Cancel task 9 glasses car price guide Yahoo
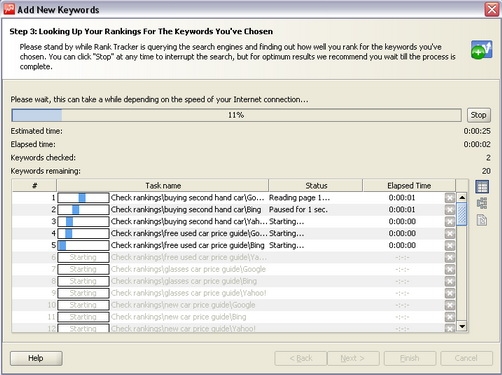Viewport: 502px width, 375px height. pos(450,293)
